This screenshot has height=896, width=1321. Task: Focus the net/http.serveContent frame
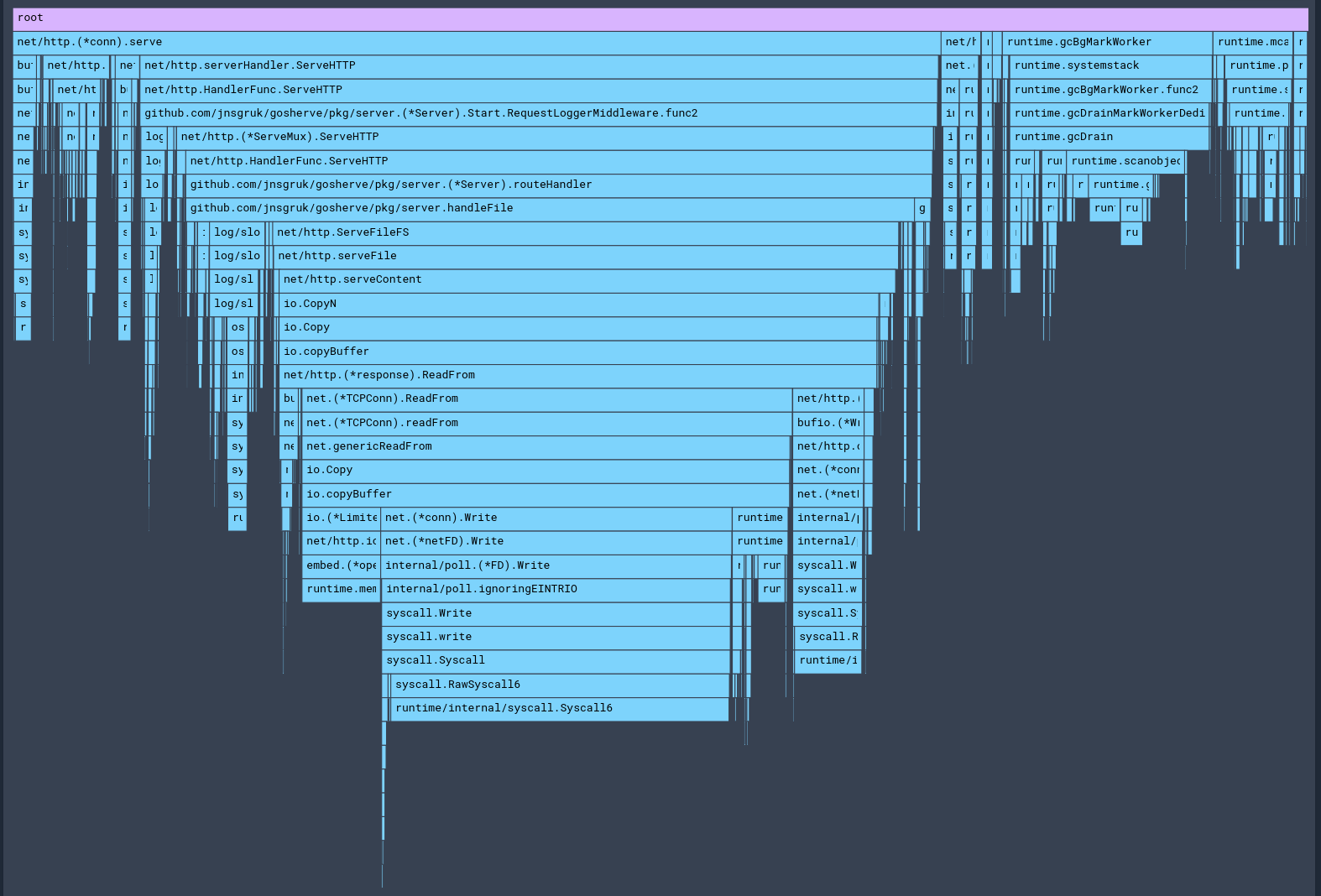click(x=587, y=280)
